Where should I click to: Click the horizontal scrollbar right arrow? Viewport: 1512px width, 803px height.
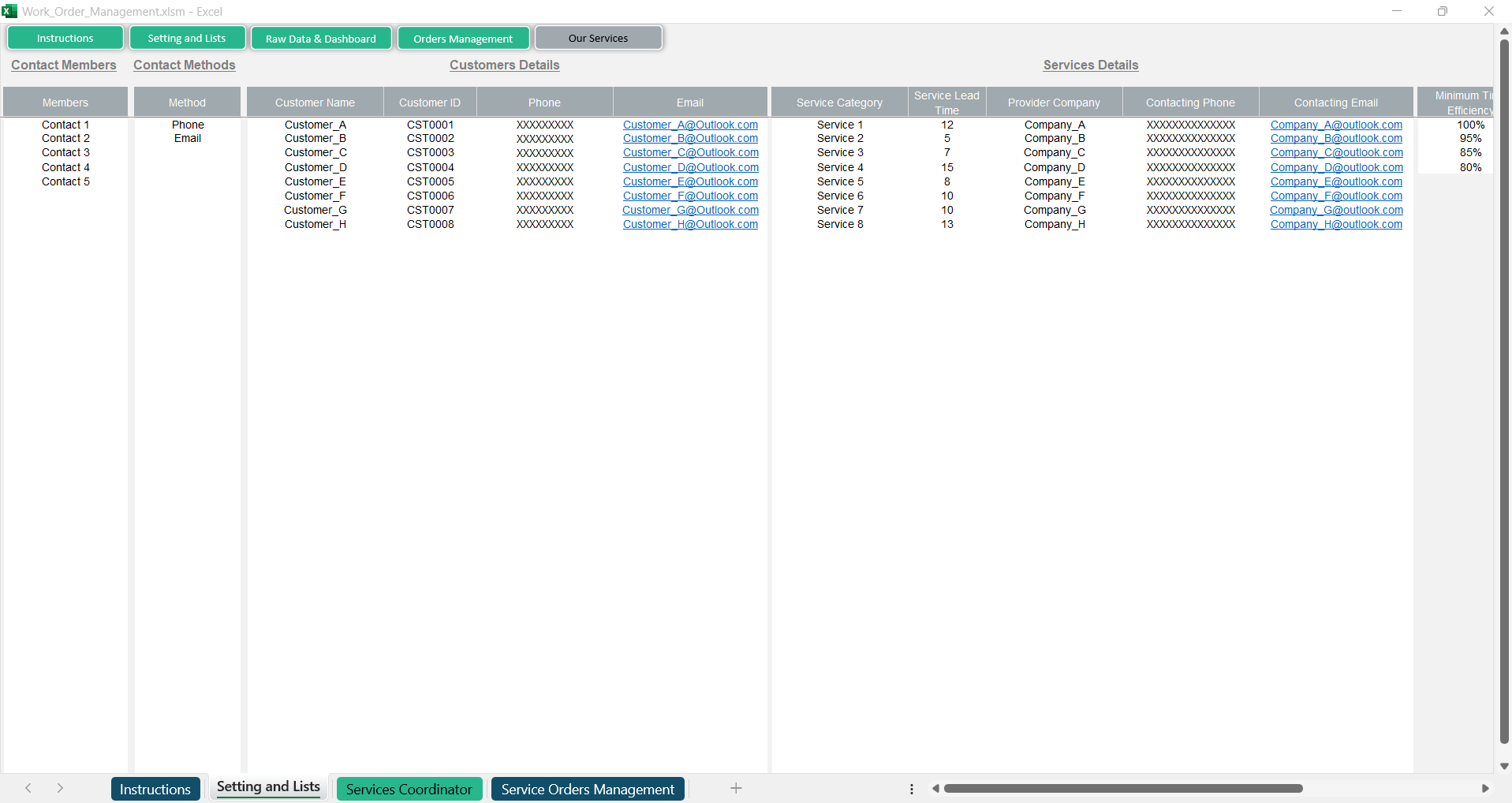click(1485, 788)
